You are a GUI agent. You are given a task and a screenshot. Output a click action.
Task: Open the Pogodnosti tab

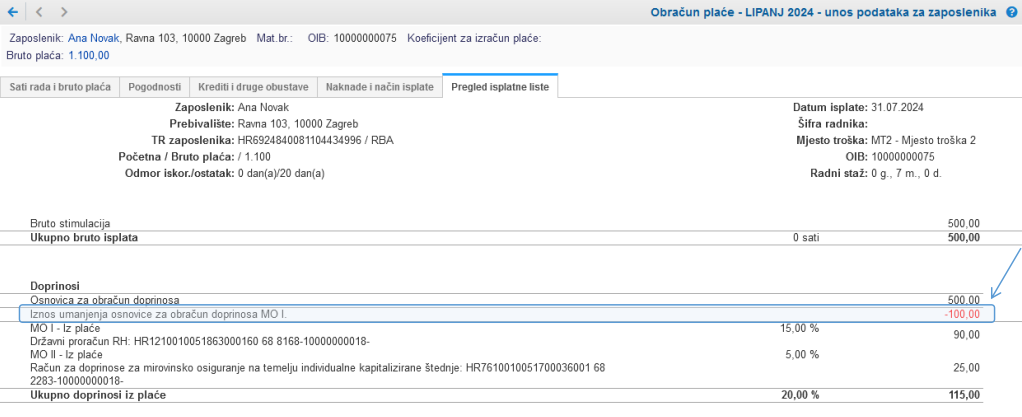tap(154, 87)
